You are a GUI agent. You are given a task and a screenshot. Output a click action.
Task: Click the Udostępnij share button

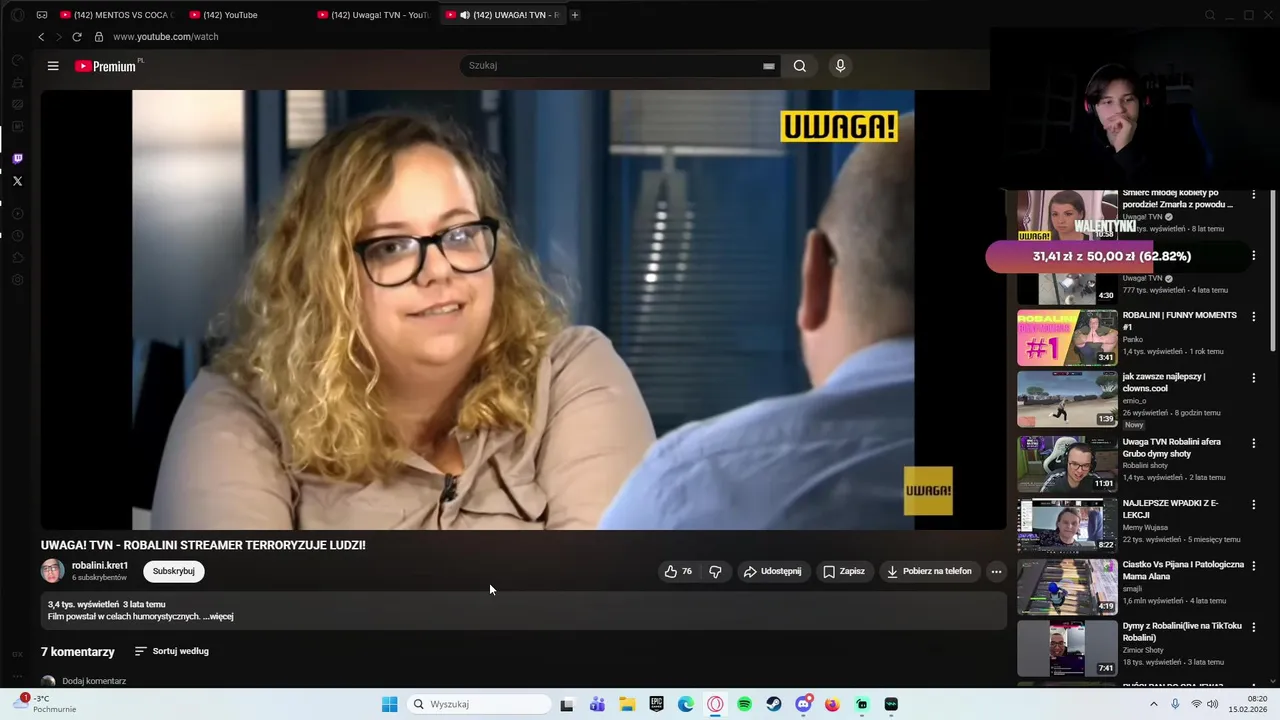(x=772, y=572)
